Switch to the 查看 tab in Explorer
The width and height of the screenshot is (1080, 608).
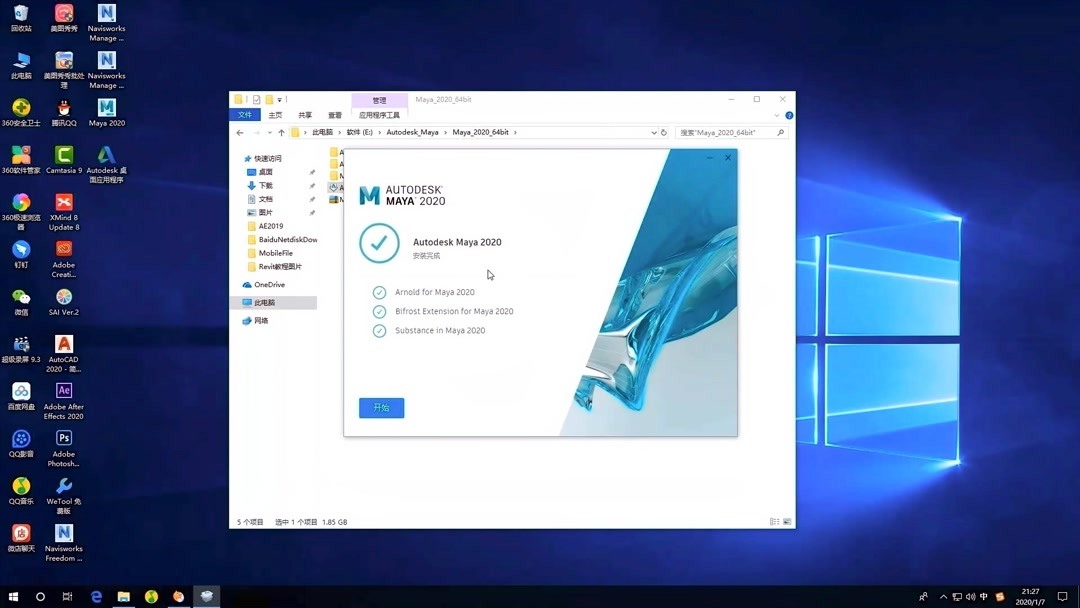point(334,114)
